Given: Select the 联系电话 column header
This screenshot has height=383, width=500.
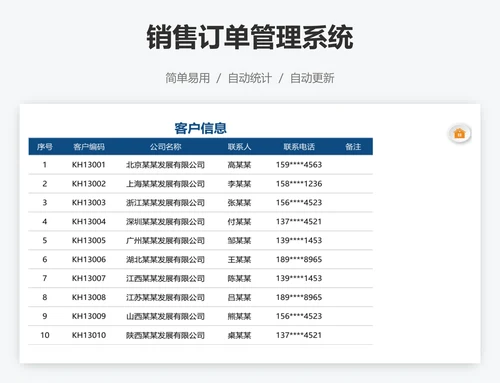Looking at the screenshot, I should 299,147.
